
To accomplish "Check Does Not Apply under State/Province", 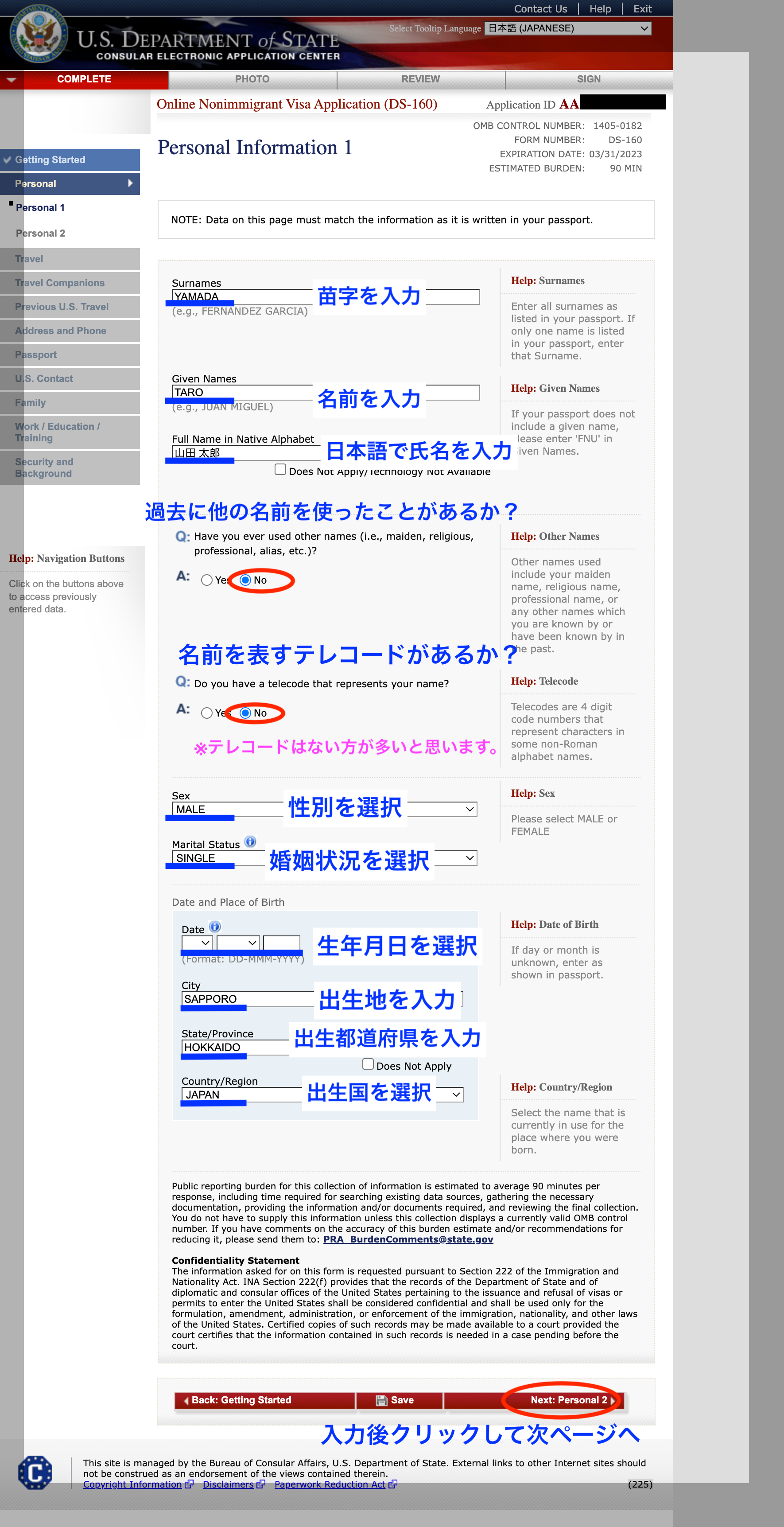I will point(368,1065).
